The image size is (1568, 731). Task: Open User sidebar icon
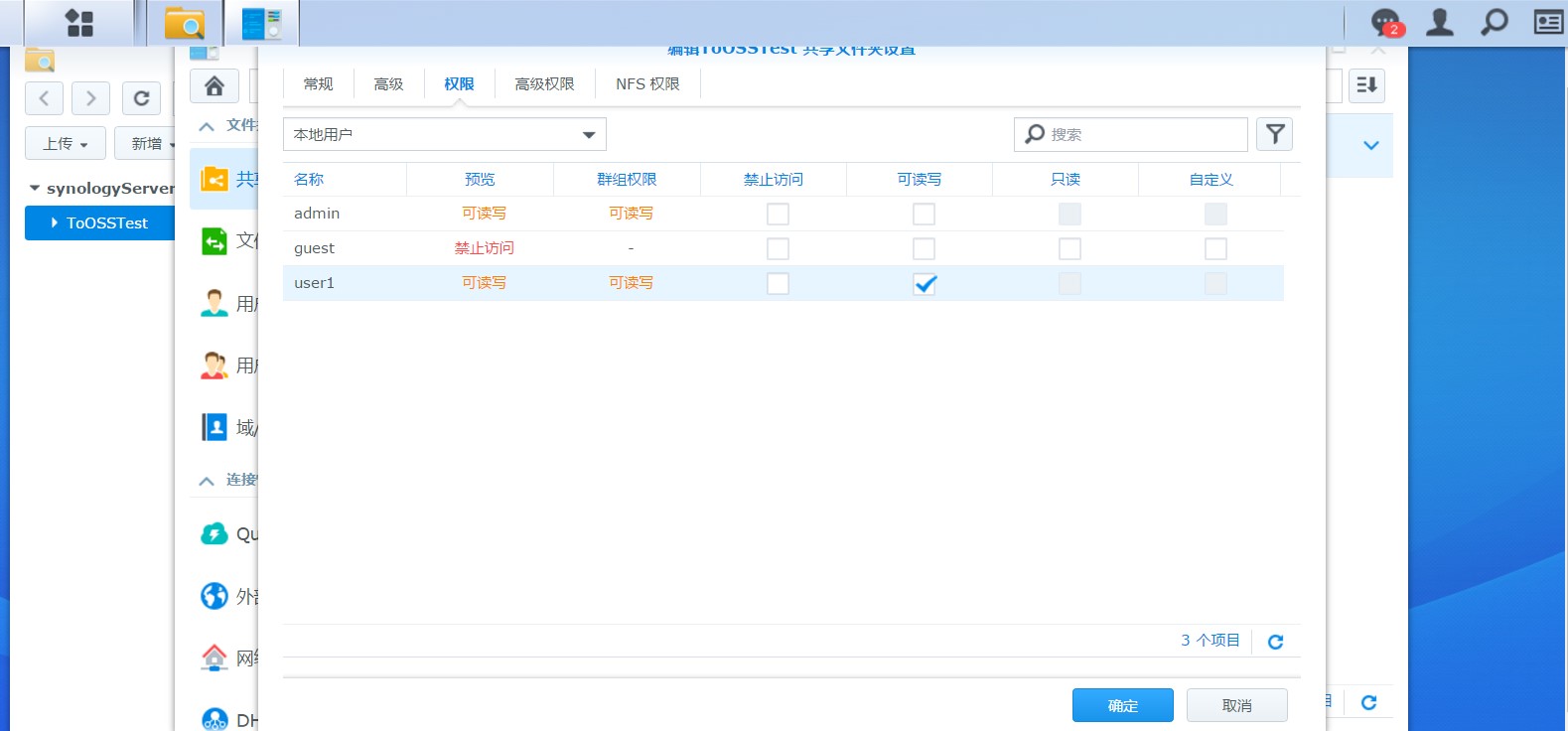[x=214, y=303]
